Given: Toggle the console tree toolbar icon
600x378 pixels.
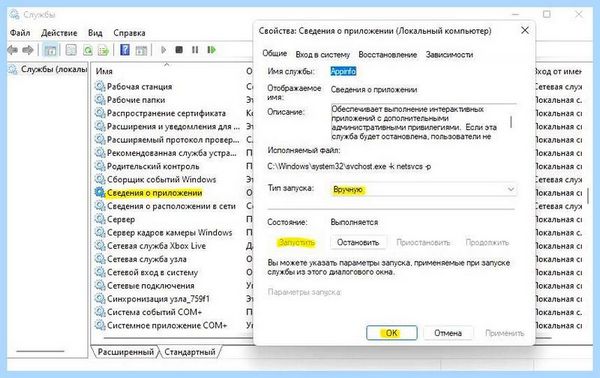Looking at the screenshot, I should coord(50,50).
